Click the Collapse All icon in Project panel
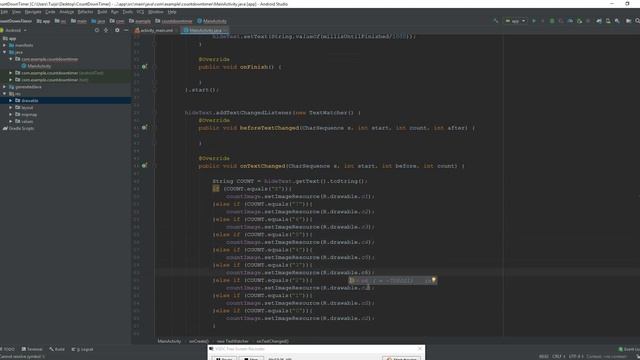Screen dimensions: 640x360 click(x=106, y=30)
